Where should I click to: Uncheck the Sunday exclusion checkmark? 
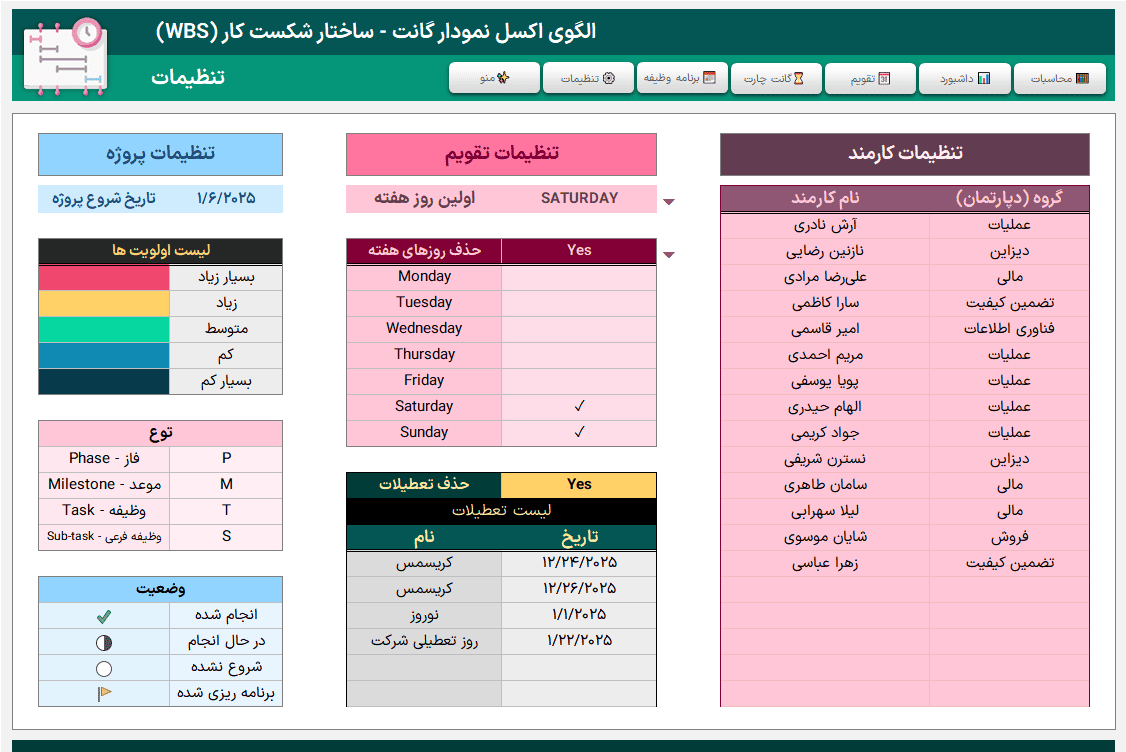[x=579, y=432]
